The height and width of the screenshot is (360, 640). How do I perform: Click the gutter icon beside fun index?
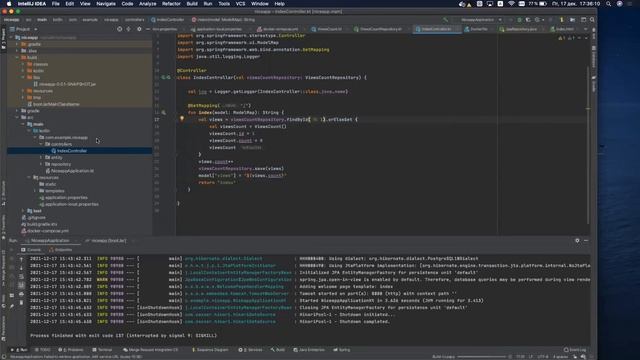click(x=164, y=112)
